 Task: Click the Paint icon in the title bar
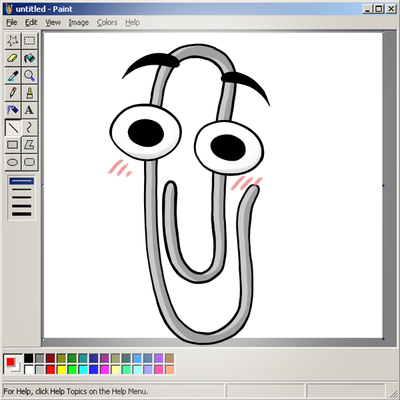(9, 9)
